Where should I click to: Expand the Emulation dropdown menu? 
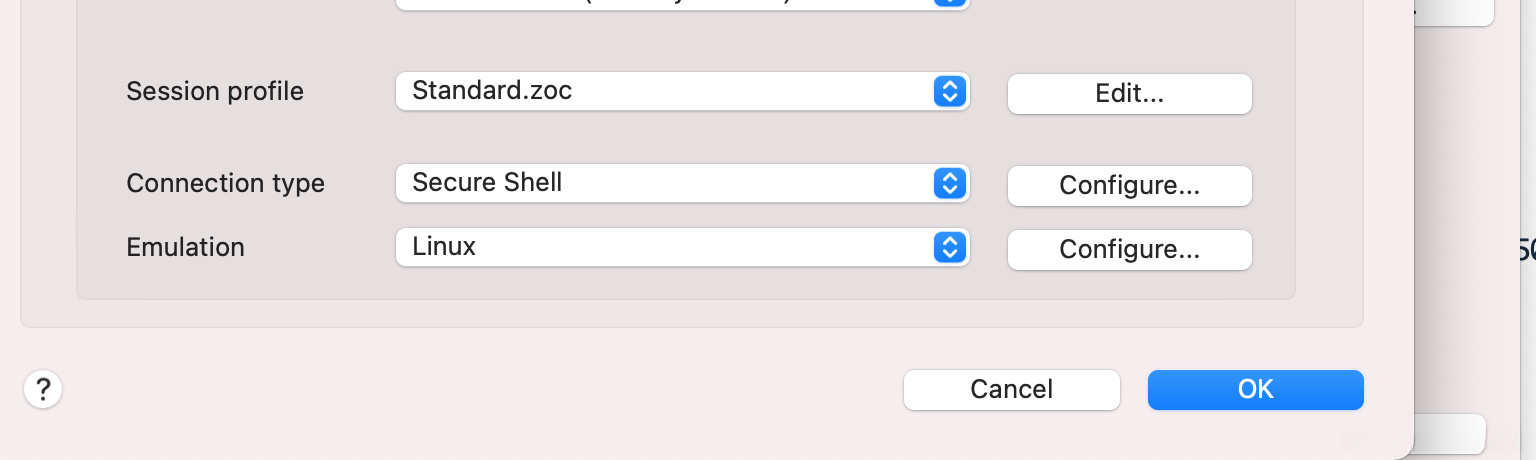[682, 247]
